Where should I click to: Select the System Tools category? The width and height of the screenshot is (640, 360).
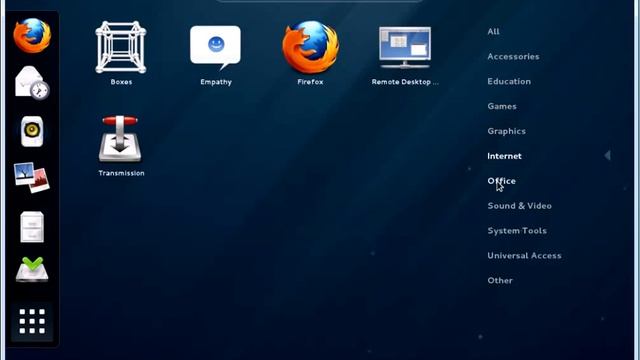click(x=517, y=231)
